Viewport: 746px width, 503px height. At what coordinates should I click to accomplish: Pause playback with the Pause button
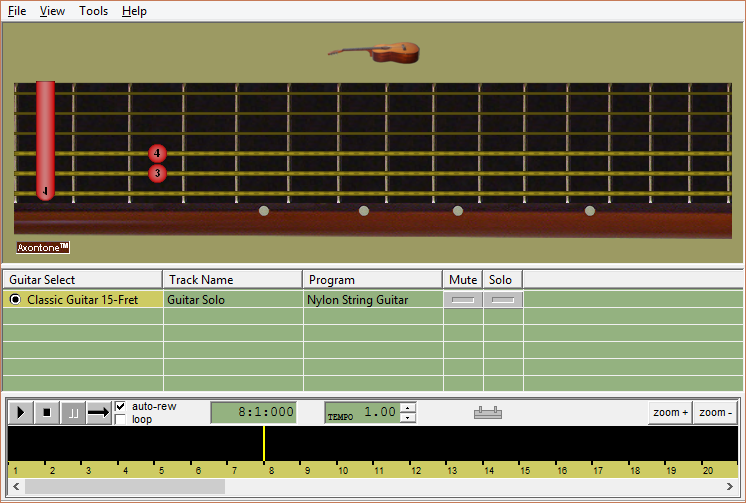point(73,412)
